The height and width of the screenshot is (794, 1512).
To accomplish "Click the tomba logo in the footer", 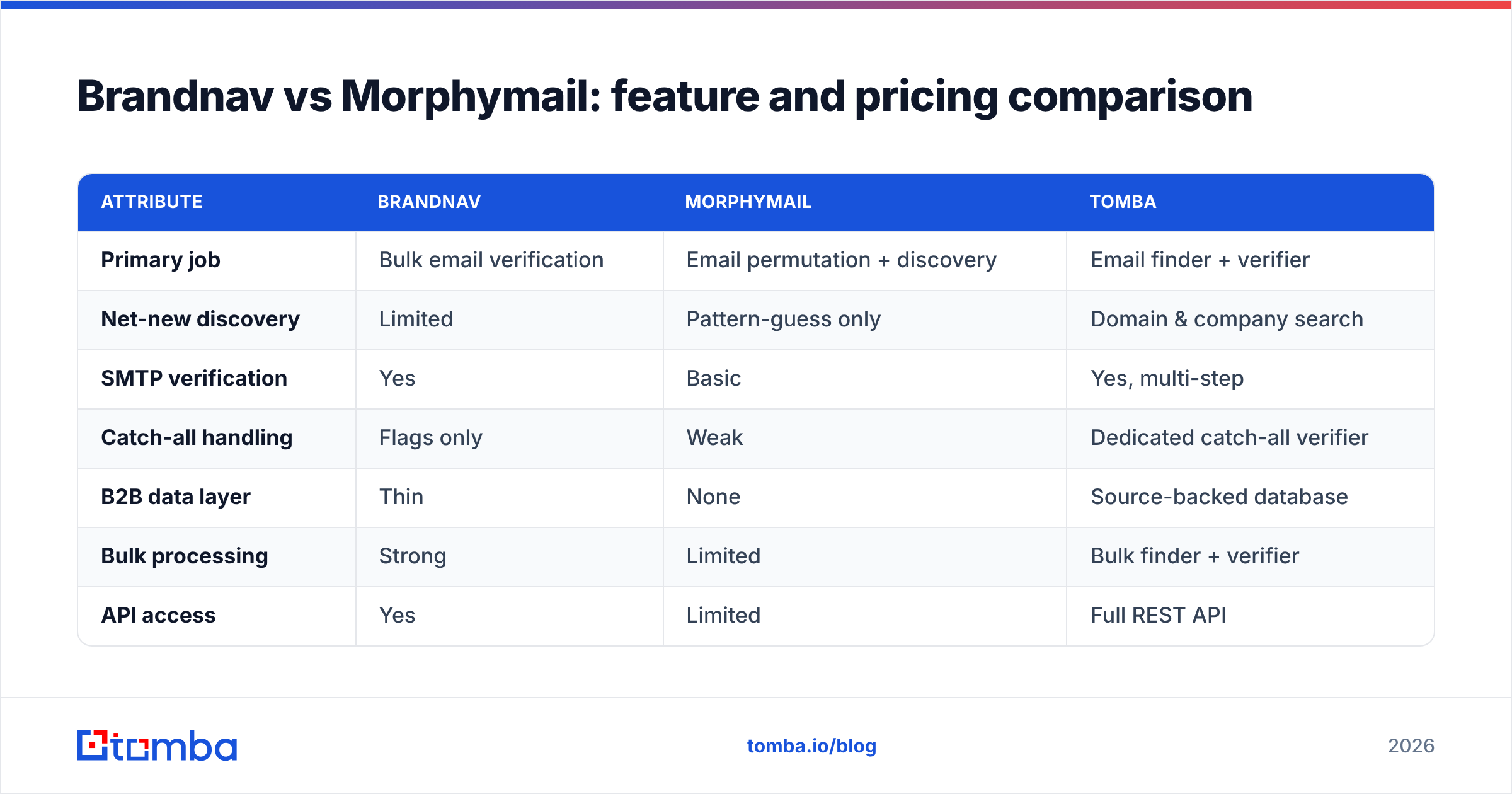I will tap(157, 745).
